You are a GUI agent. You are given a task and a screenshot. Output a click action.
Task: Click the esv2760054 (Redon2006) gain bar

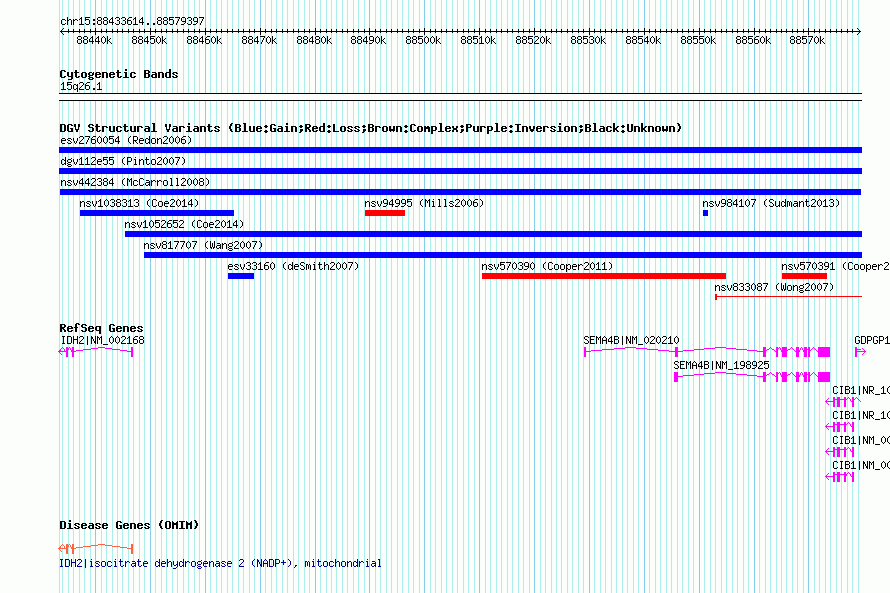tap(460, 150)
